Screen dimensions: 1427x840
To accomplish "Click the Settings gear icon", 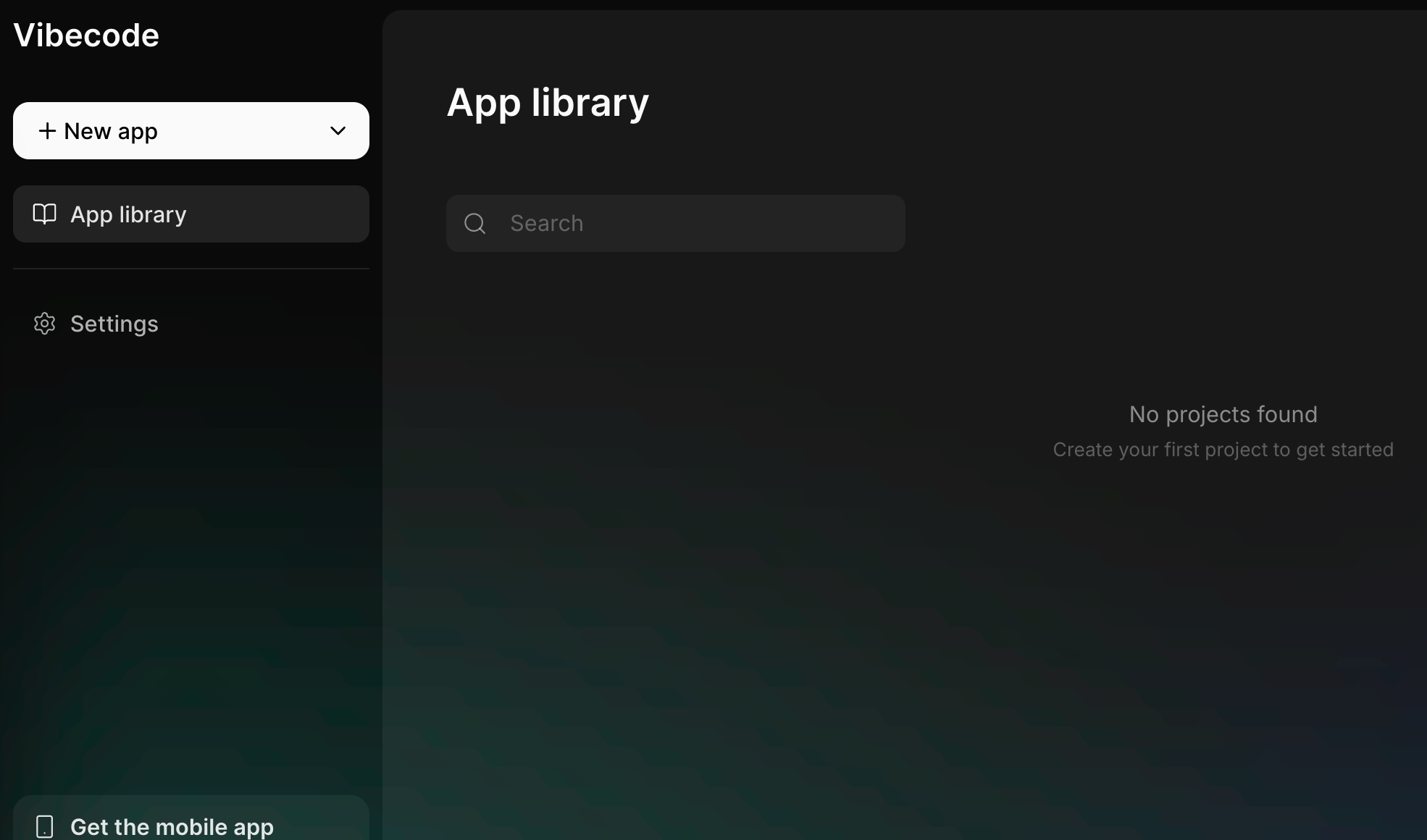I will point(44,324).
